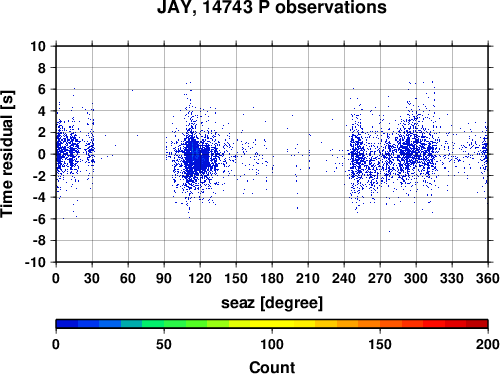
Task: Click the plot title 'JAY, 14743 P observations'
Action: tap(272, 7)
